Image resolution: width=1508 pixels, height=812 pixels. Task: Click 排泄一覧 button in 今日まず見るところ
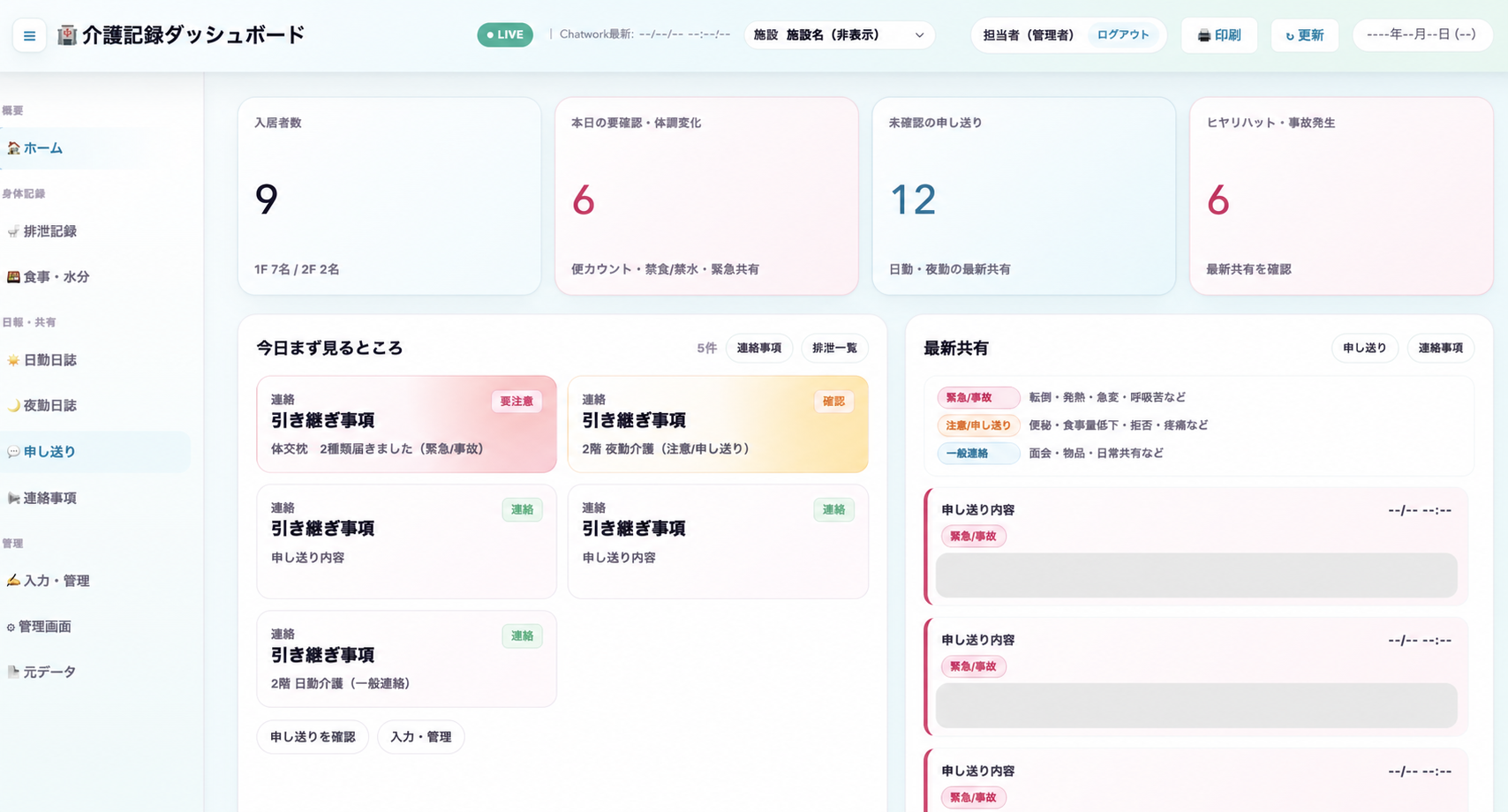834,349
